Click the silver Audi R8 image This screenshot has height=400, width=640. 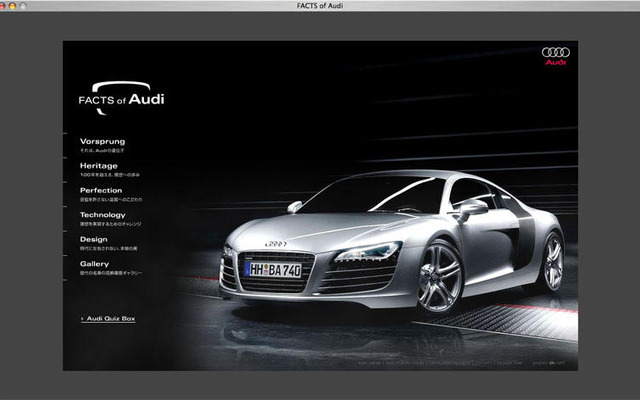[x=392, y=243]
